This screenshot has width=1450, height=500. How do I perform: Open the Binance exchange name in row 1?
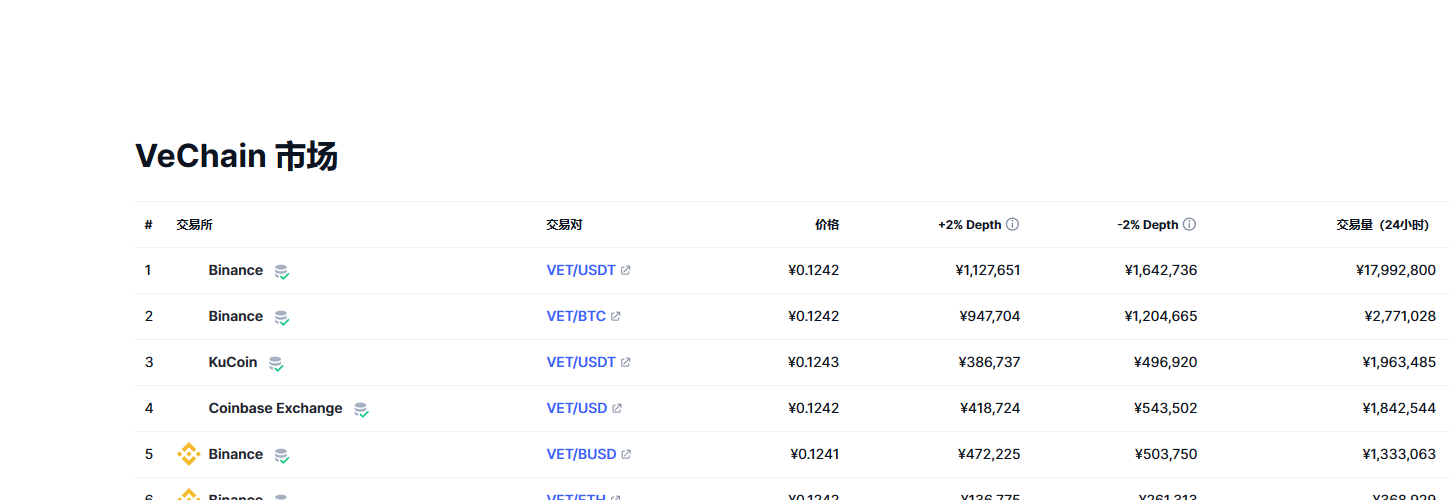coord(236,270)
